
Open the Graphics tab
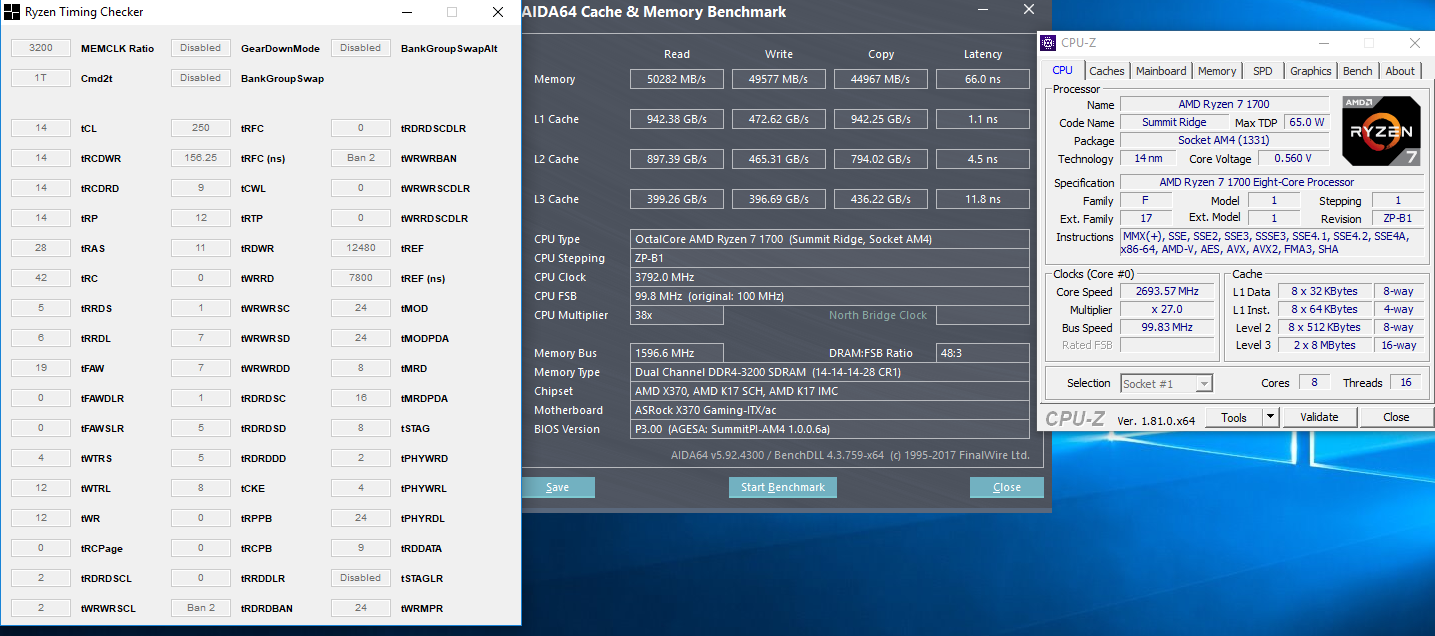1310,71
